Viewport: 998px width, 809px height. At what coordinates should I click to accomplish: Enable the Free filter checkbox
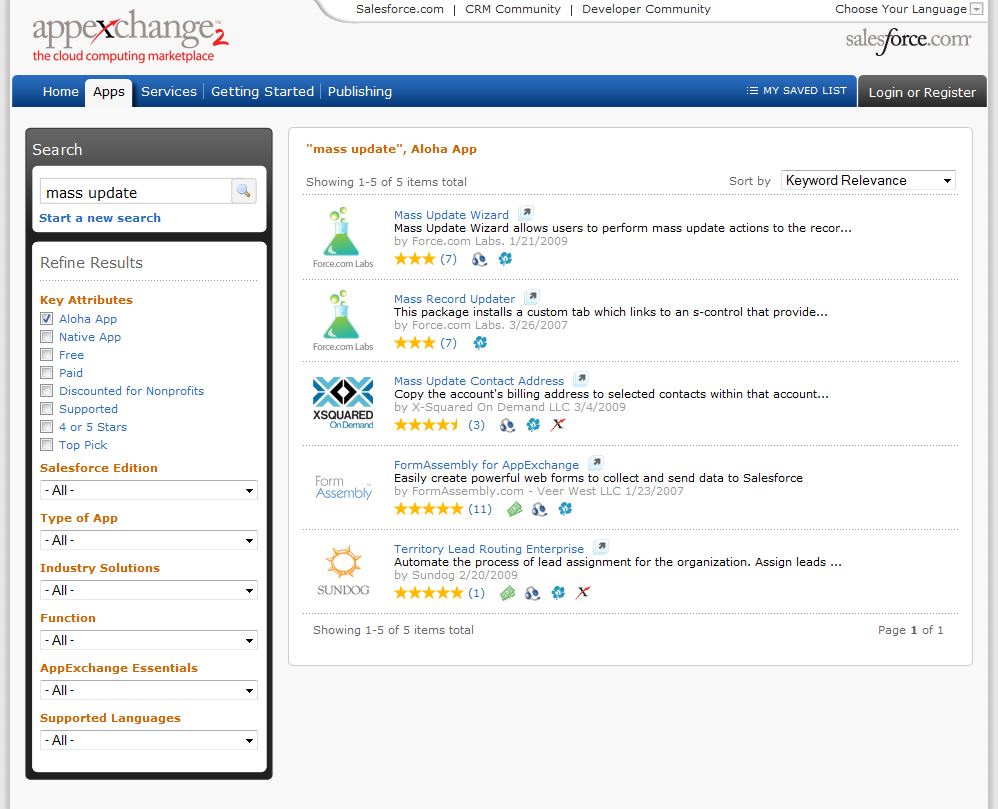click(46, 355)
